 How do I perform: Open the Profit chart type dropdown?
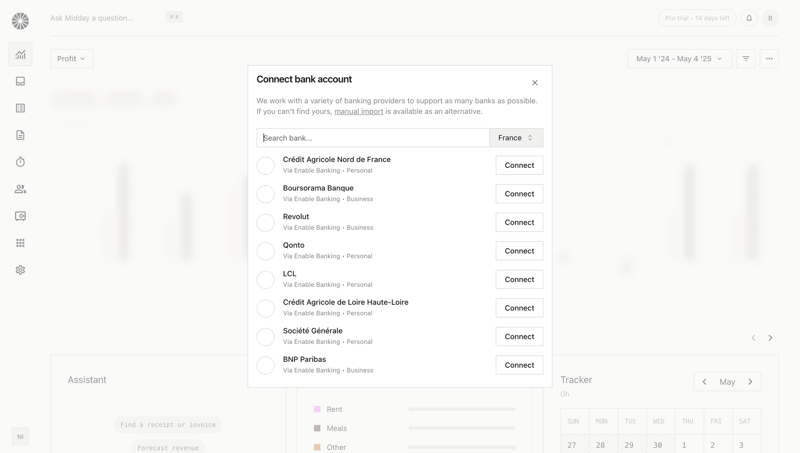[71, 59]
